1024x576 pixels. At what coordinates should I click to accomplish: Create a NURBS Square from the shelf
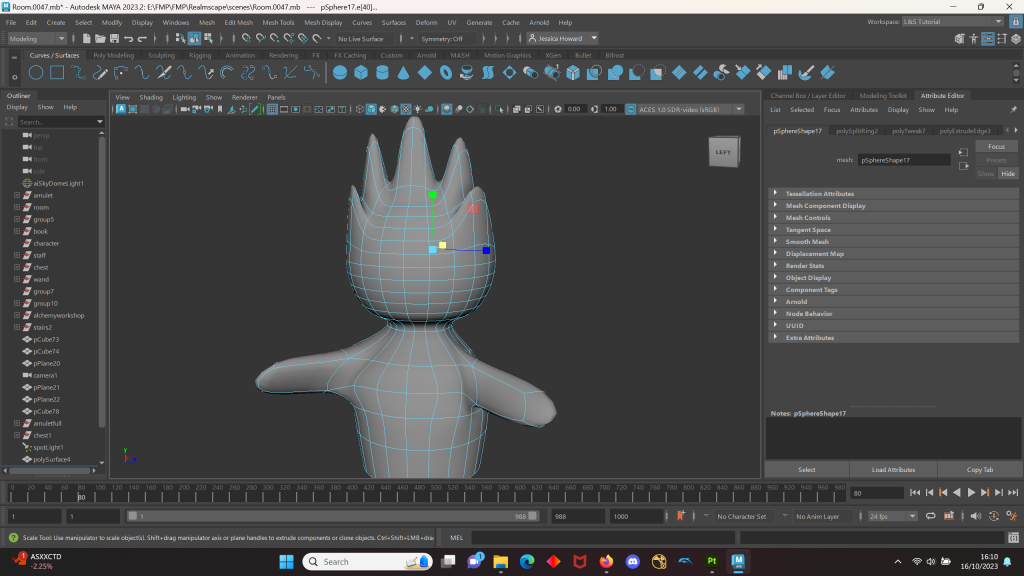pyautogui.click(x=57, y=72)
